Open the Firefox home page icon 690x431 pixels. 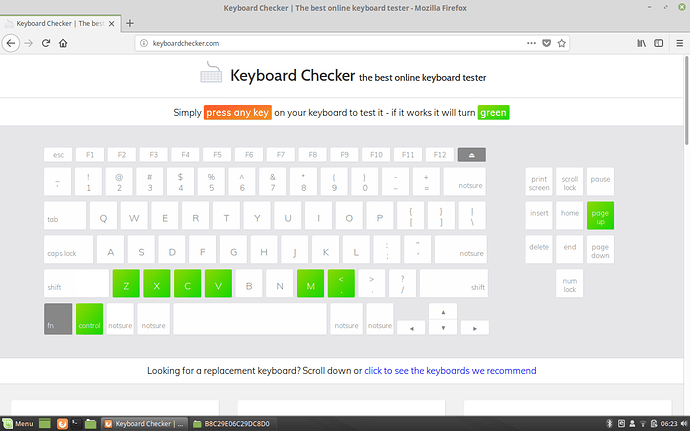tap(63, 43)
